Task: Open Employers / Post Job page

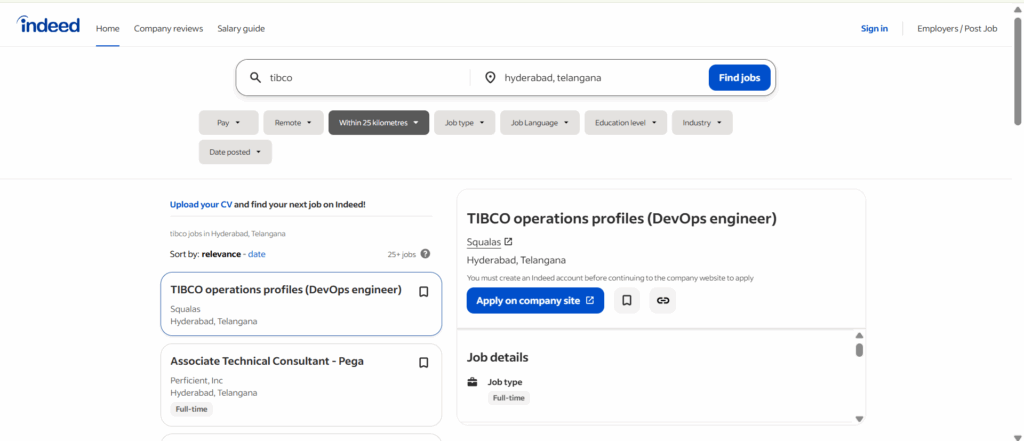Action: (x=957, y=29)
